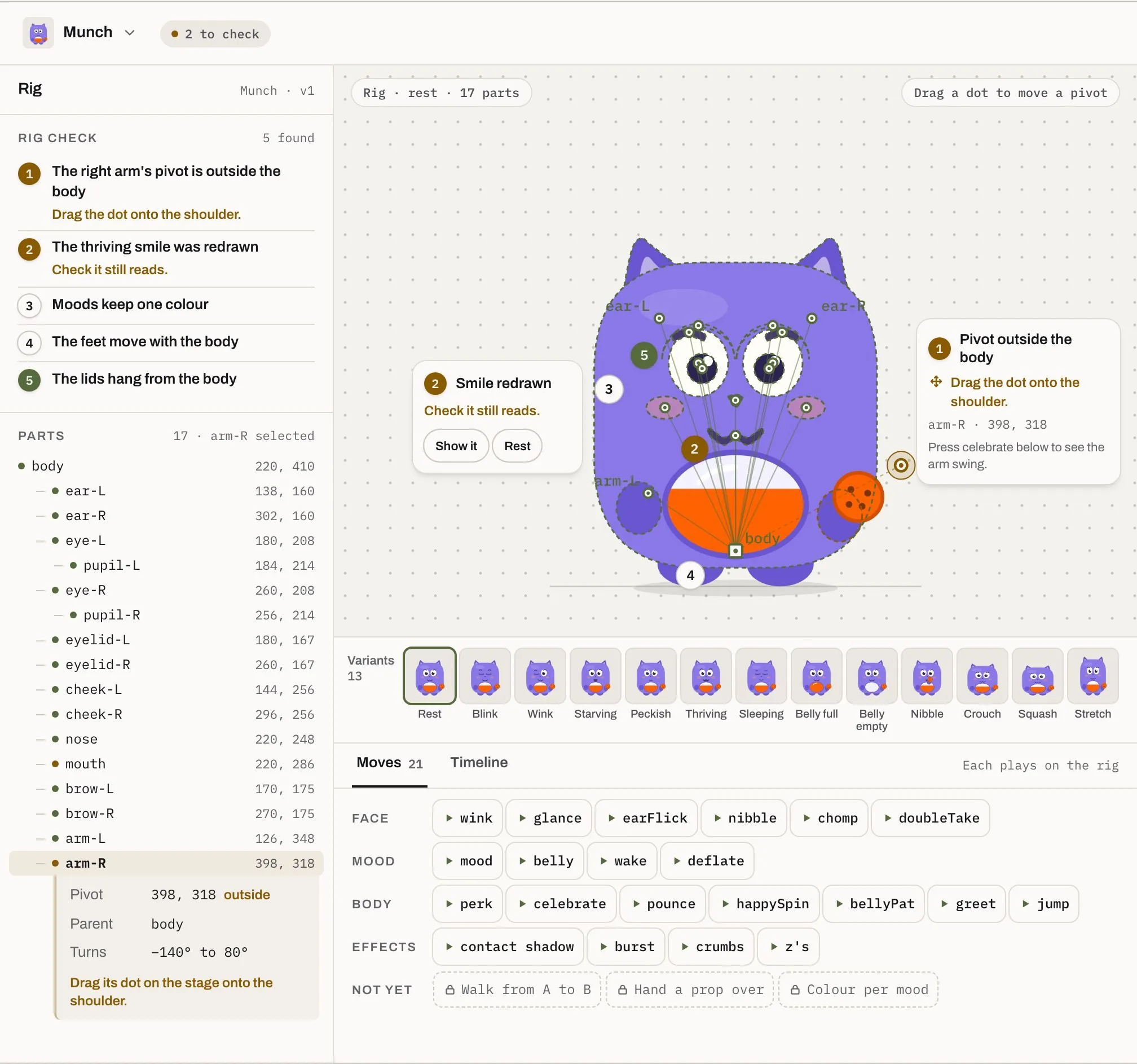Choose the Sleeping variant thumbnail
1137x1064 pixels.
[x=761, y=676]
